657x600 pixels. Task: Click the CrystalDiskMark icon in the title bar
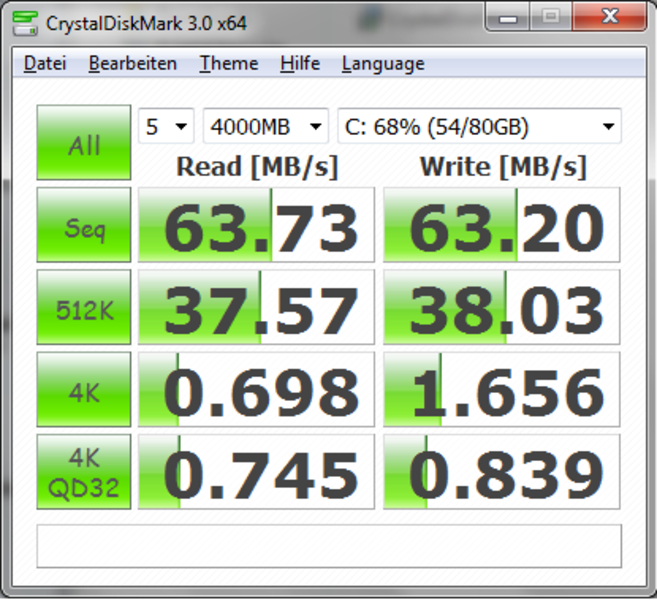click(x=25, y=23)
